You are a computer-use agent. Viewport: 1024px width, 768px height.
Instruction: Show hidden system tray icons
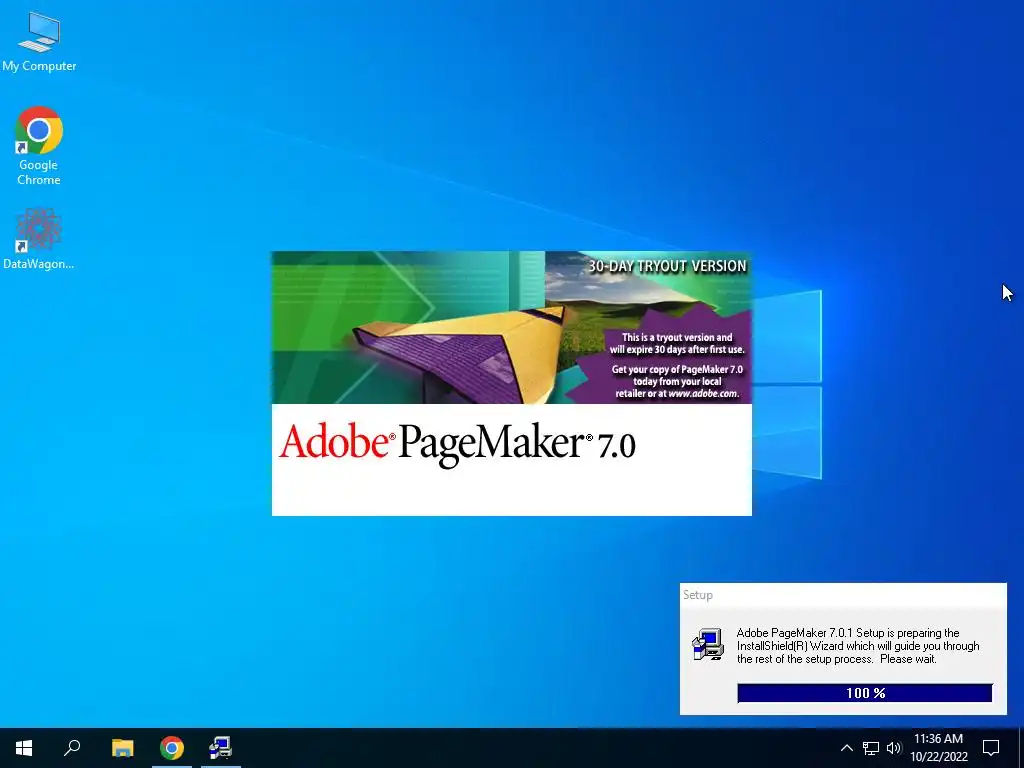click(846, 748)
